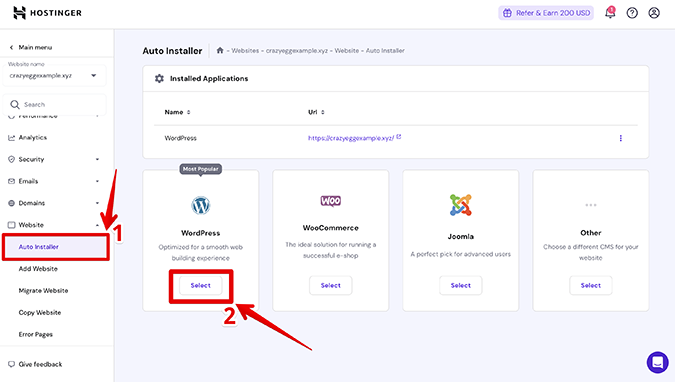
Task: Click the search magnifier icon
Action: point(15,105)
